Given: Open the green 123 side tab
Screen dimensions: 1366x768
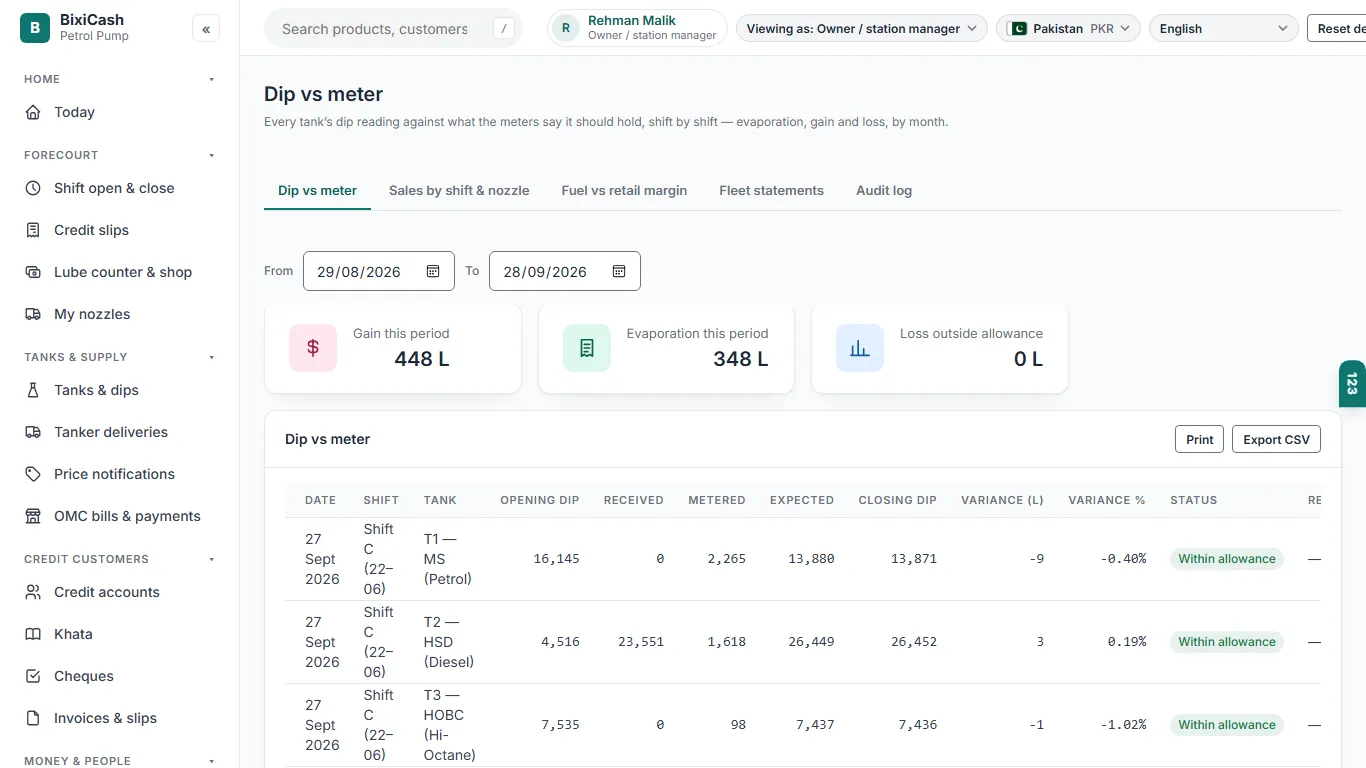Looking at the screenshot, I should point(1352,384).
